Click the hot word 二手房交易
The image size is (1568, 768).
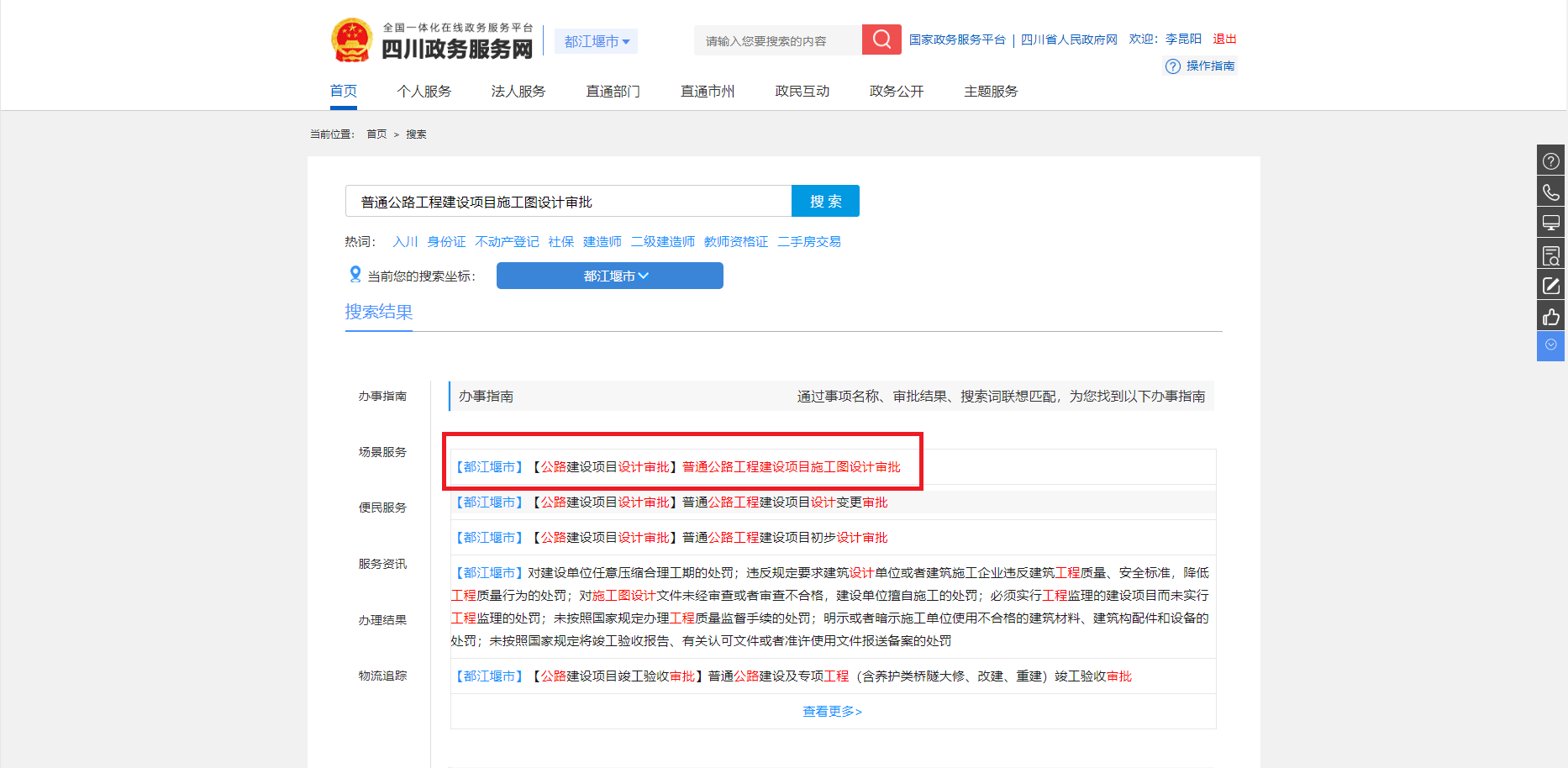click(809, 241)
